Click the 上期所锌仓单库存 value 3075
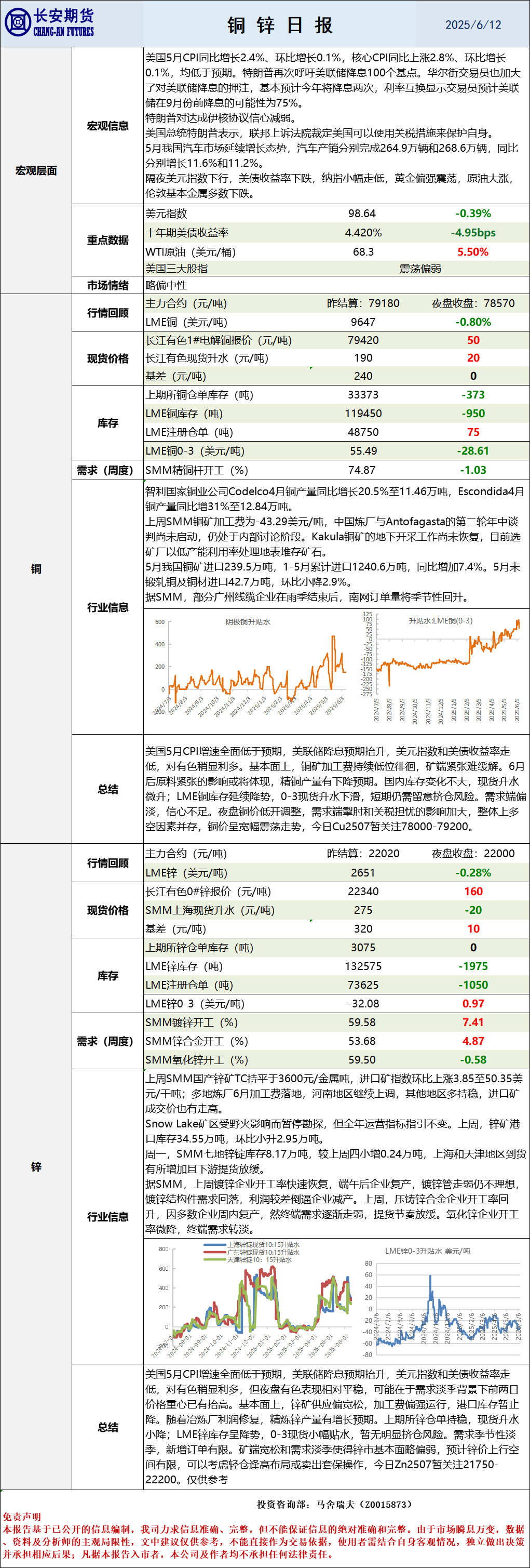The height and width of the screenshot is (1568, 530). [363, 948]
